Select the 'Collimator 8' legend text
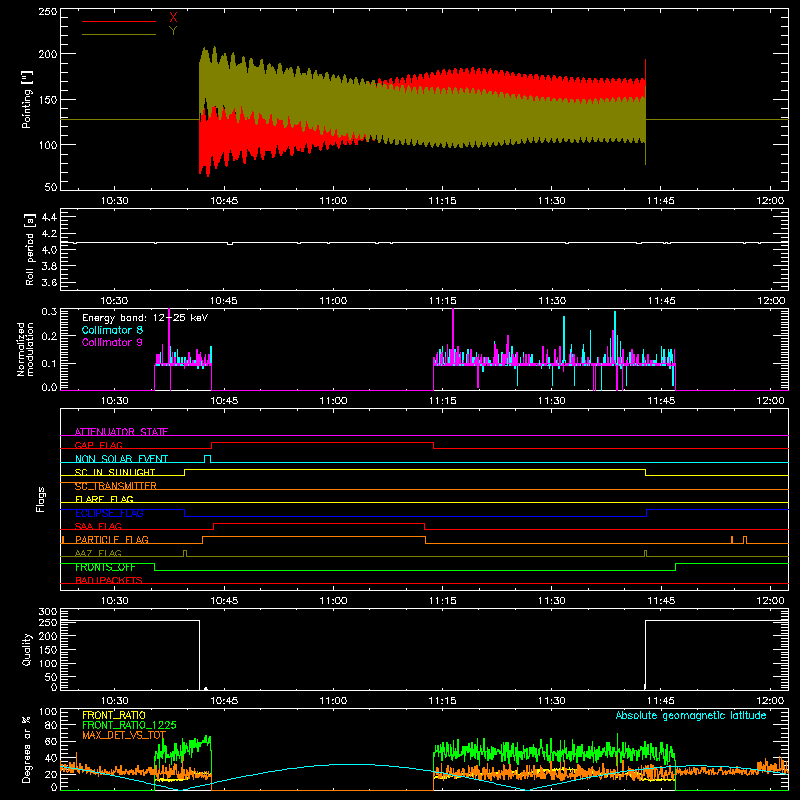This screenshot has width=800, height=800. coord(112,330)
